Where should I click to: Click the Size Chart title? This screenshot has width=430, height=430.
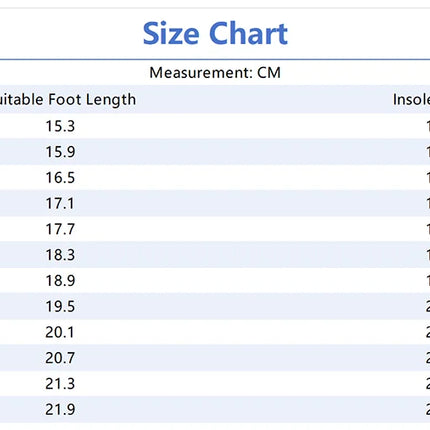tap(215, 33)
